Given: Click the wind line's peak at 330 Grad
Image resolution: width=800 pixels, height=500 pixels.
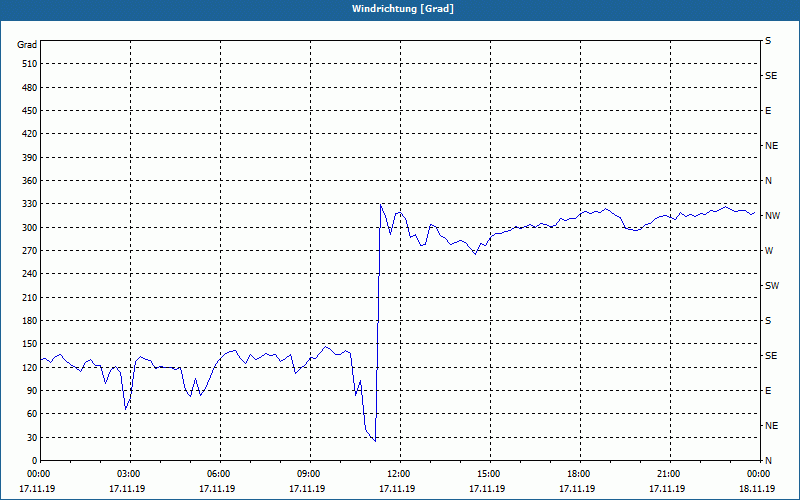Looking at the screenshot, I should [381, 205].
